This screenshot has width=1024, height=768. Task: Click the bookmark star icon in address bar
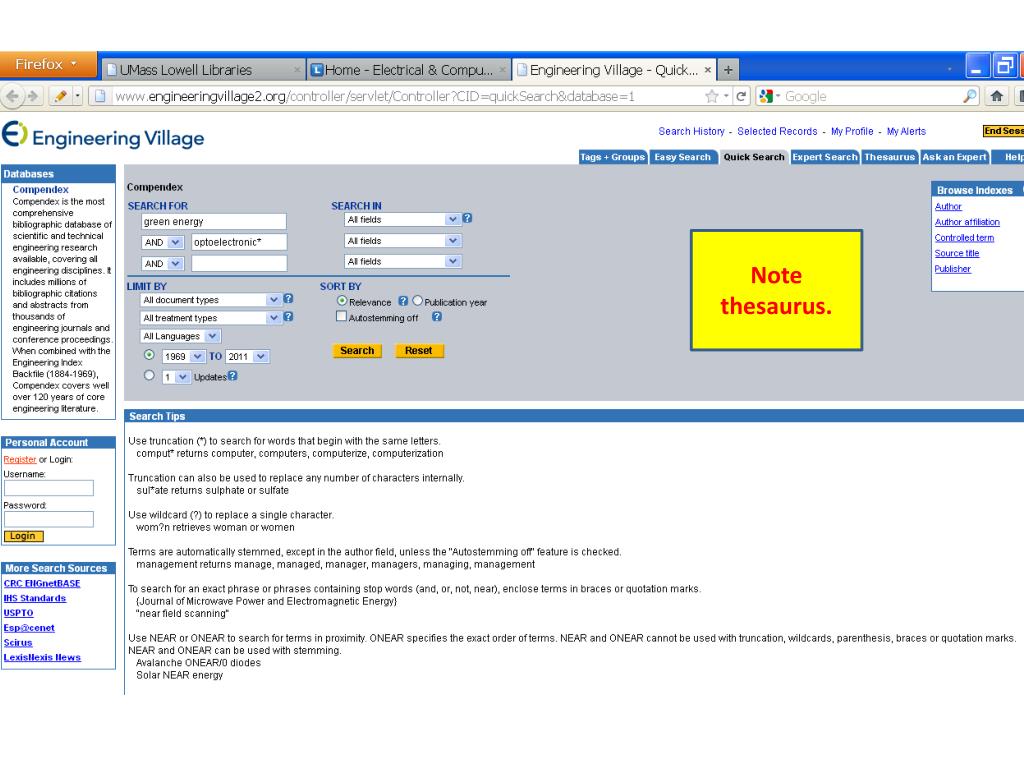712,96
